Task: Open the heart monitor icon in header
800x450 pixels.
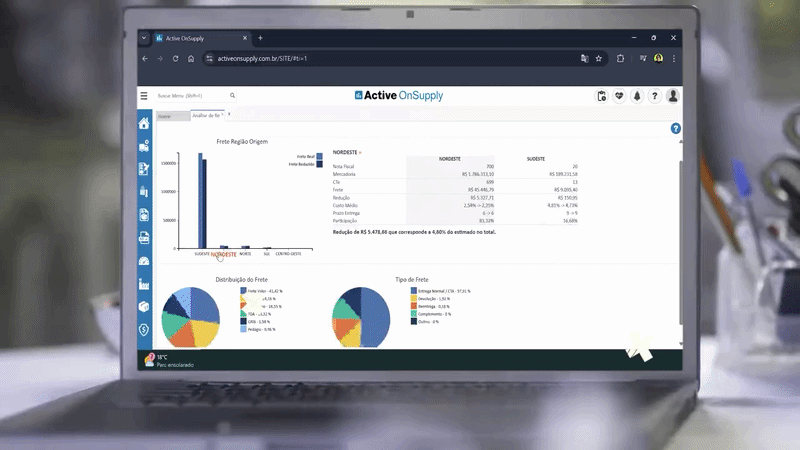Action: click(x=619, y=96)
